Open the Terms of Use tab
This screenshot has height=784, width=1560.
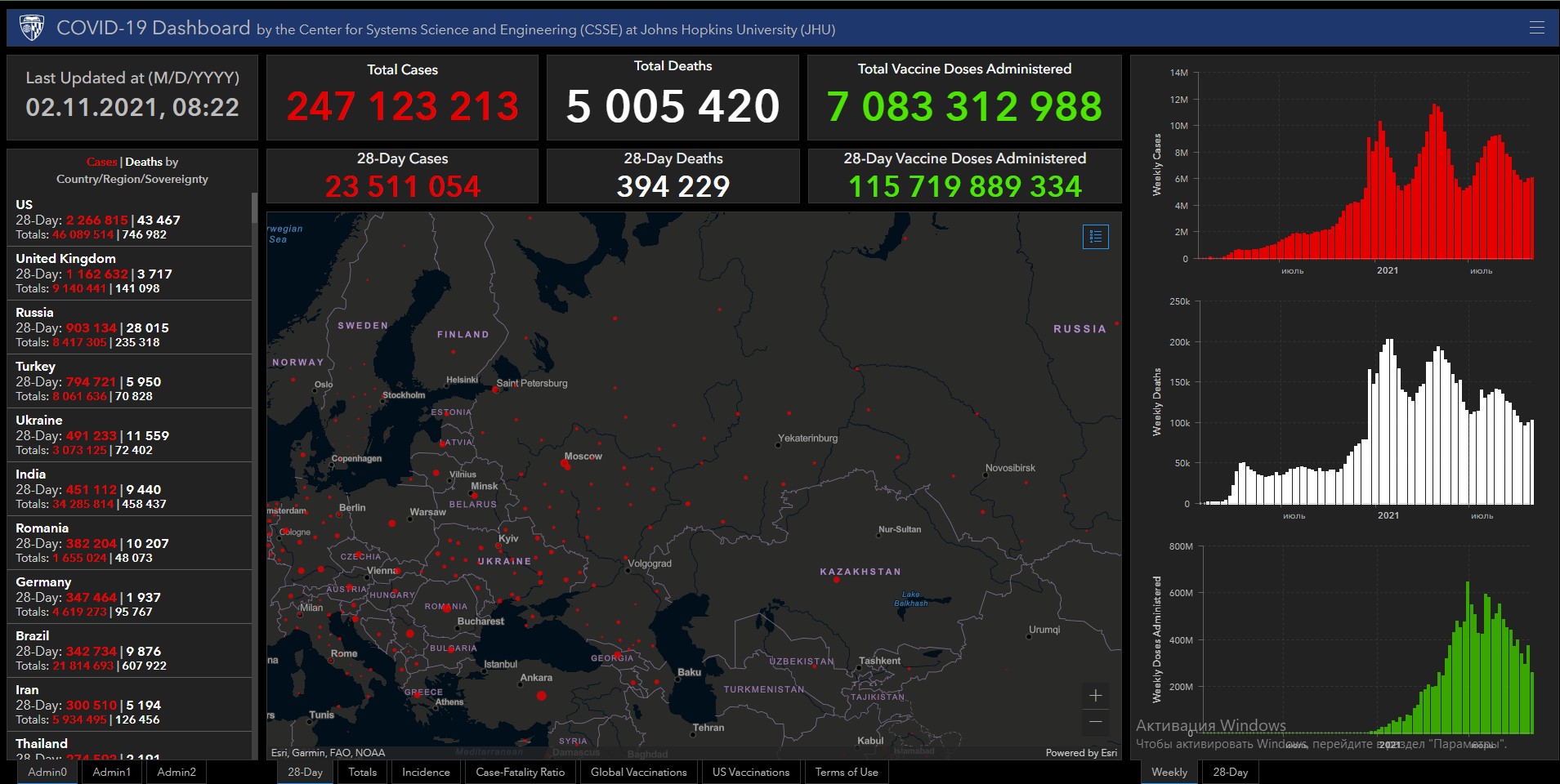click(846, 772)
